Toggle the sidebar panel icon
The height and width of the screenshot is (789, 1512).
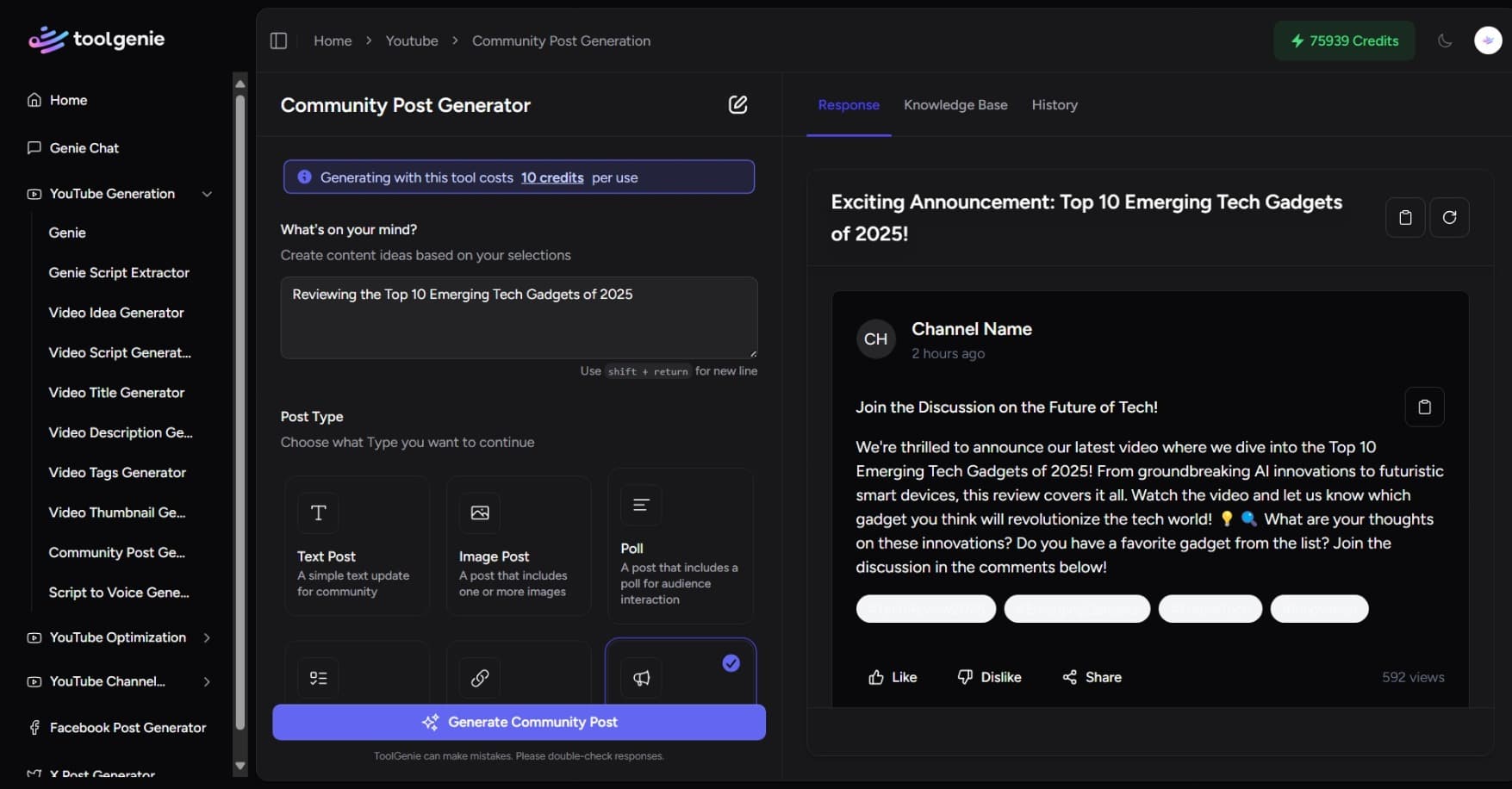278,40
